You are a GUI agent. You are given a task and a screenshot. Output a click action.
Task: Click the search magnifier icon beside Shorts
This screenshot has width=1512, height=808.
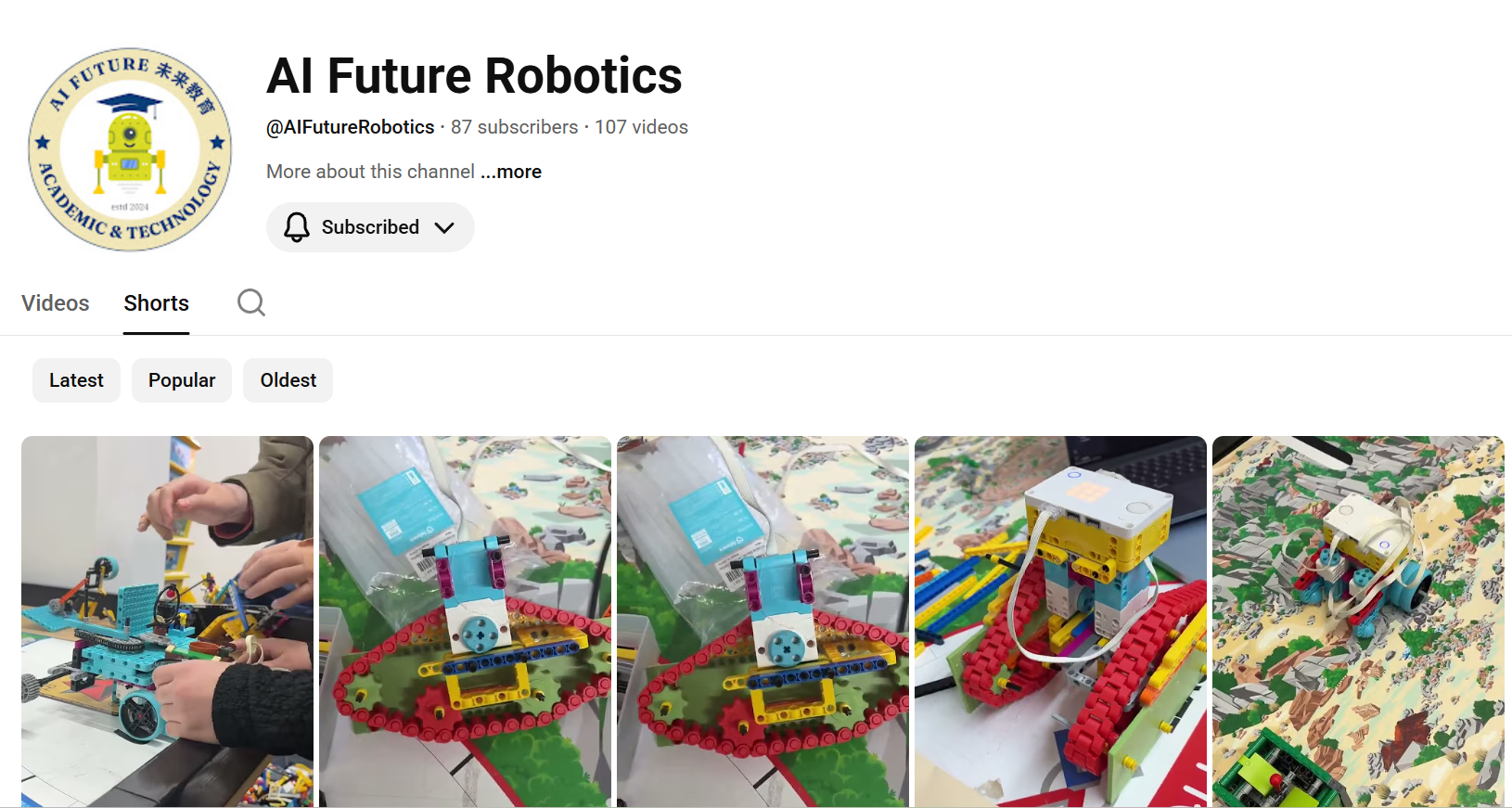[x=251, y=302]
